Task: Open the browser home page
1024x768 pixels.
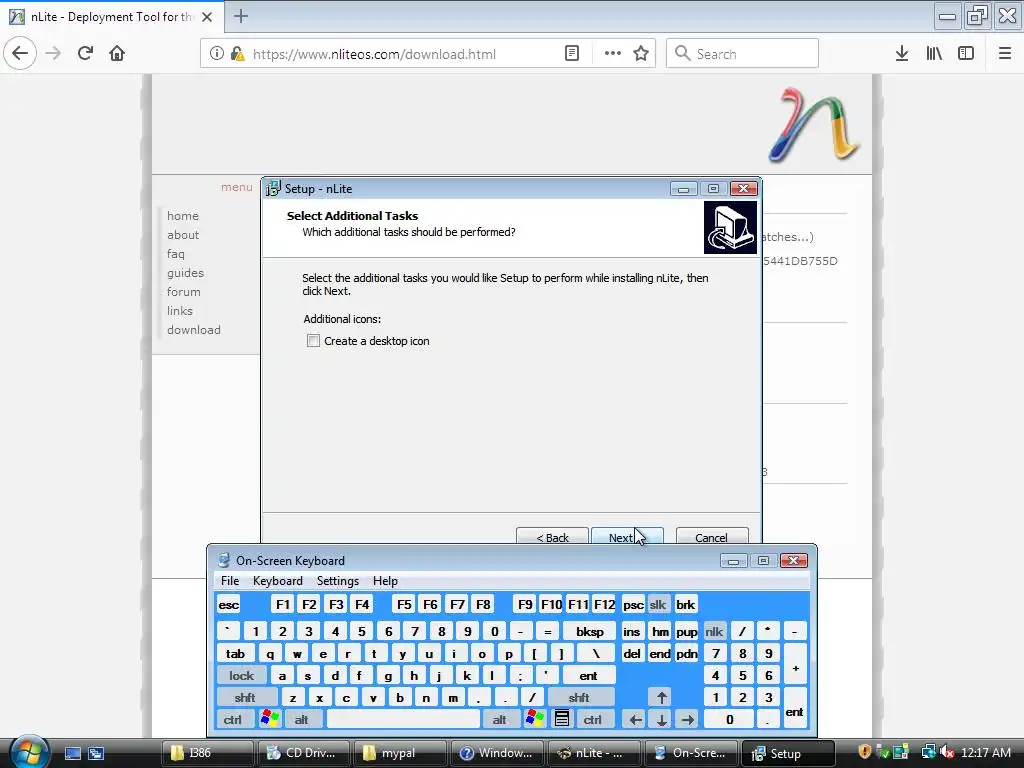Action: pos(117,54)
